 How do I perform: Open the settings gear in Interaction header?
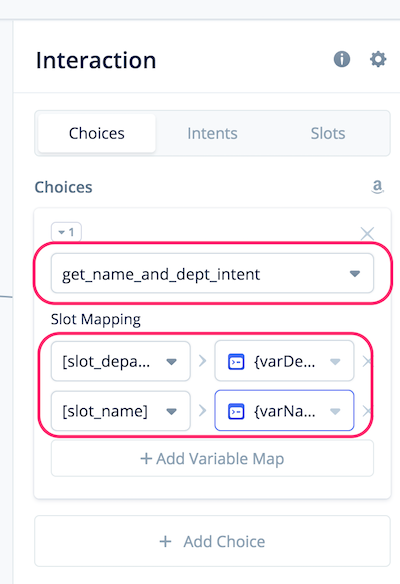click(x=378, y=59)
